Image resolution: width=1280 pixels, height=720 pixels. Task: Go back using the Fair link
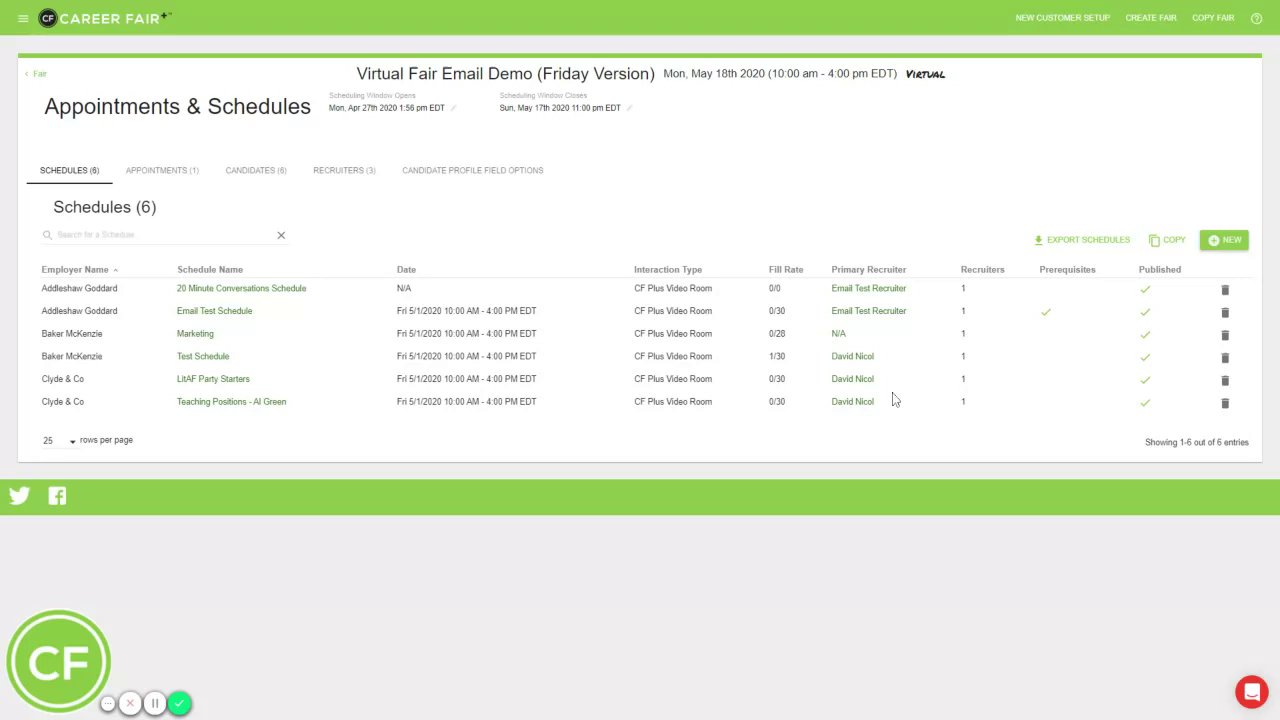point(36,74)
